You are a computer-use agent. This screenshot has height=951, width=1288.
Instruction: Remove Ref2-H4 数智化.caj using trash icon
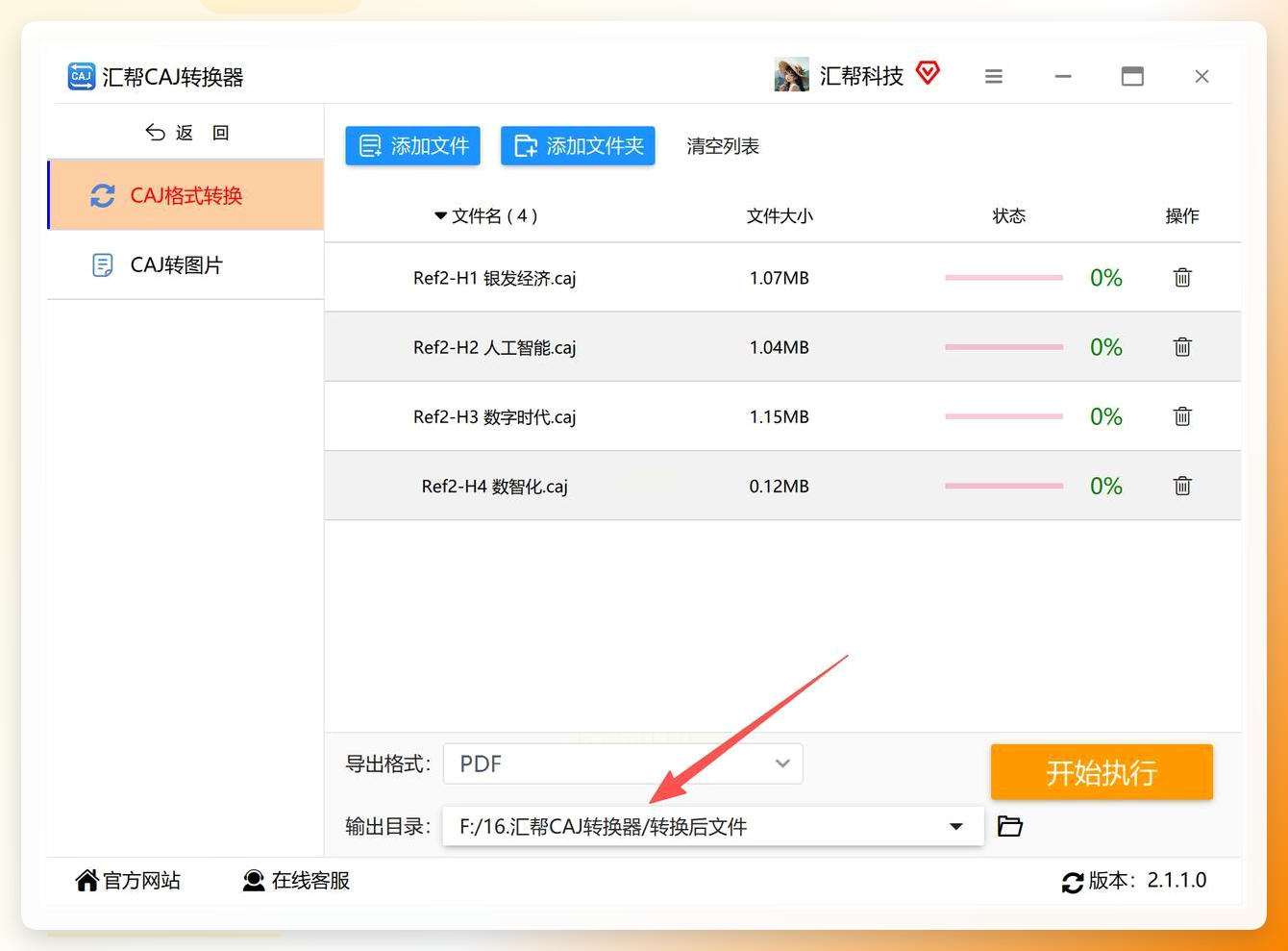pyautogui.click(x=1182, y=486)
